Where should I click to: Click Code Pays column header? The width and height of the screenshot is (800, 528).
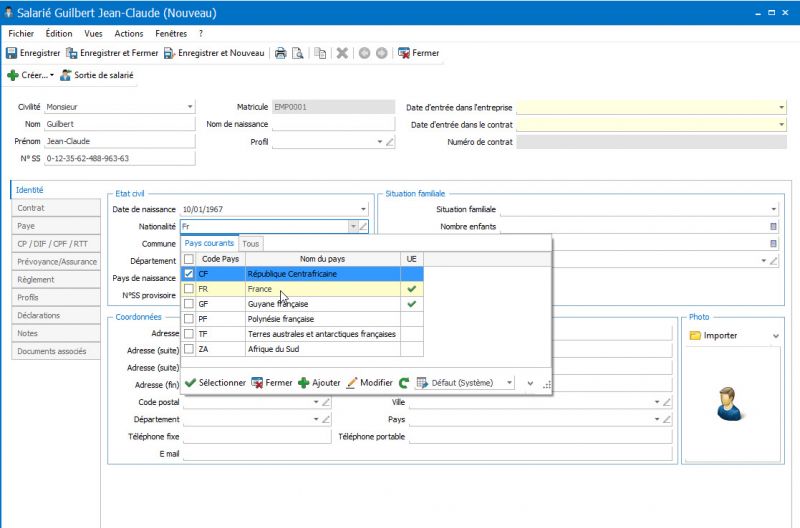click(220, 259)
